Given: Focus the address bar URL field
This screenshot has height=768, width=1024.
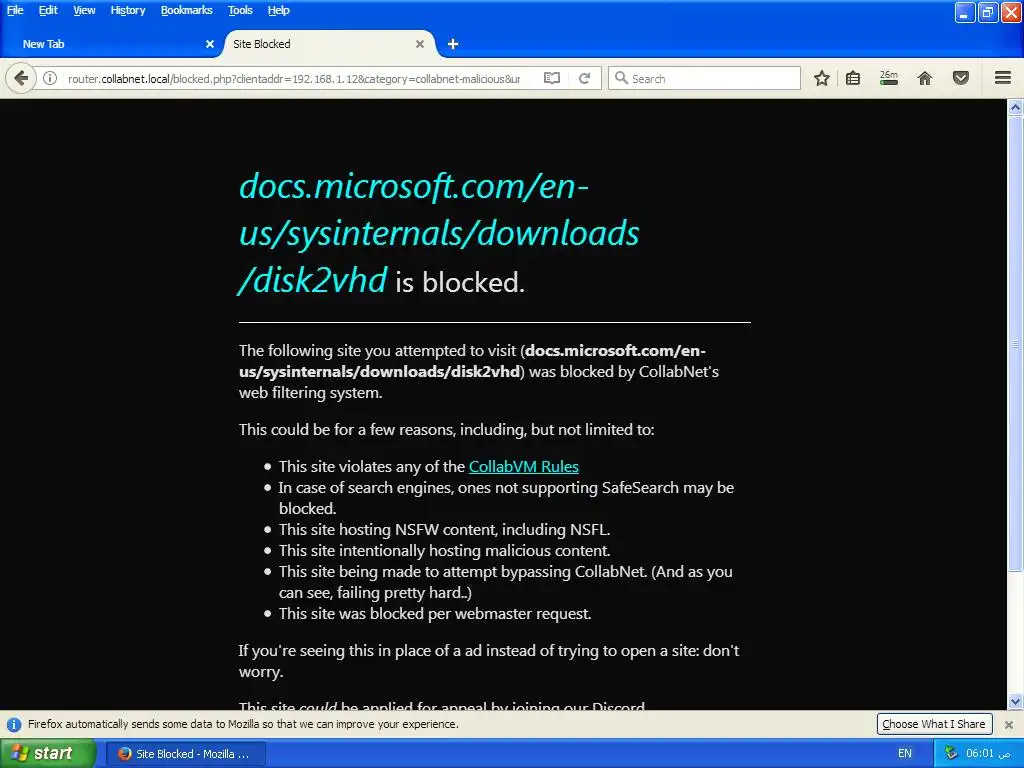Looking at the screenshot, I should [x=294, y=78].
